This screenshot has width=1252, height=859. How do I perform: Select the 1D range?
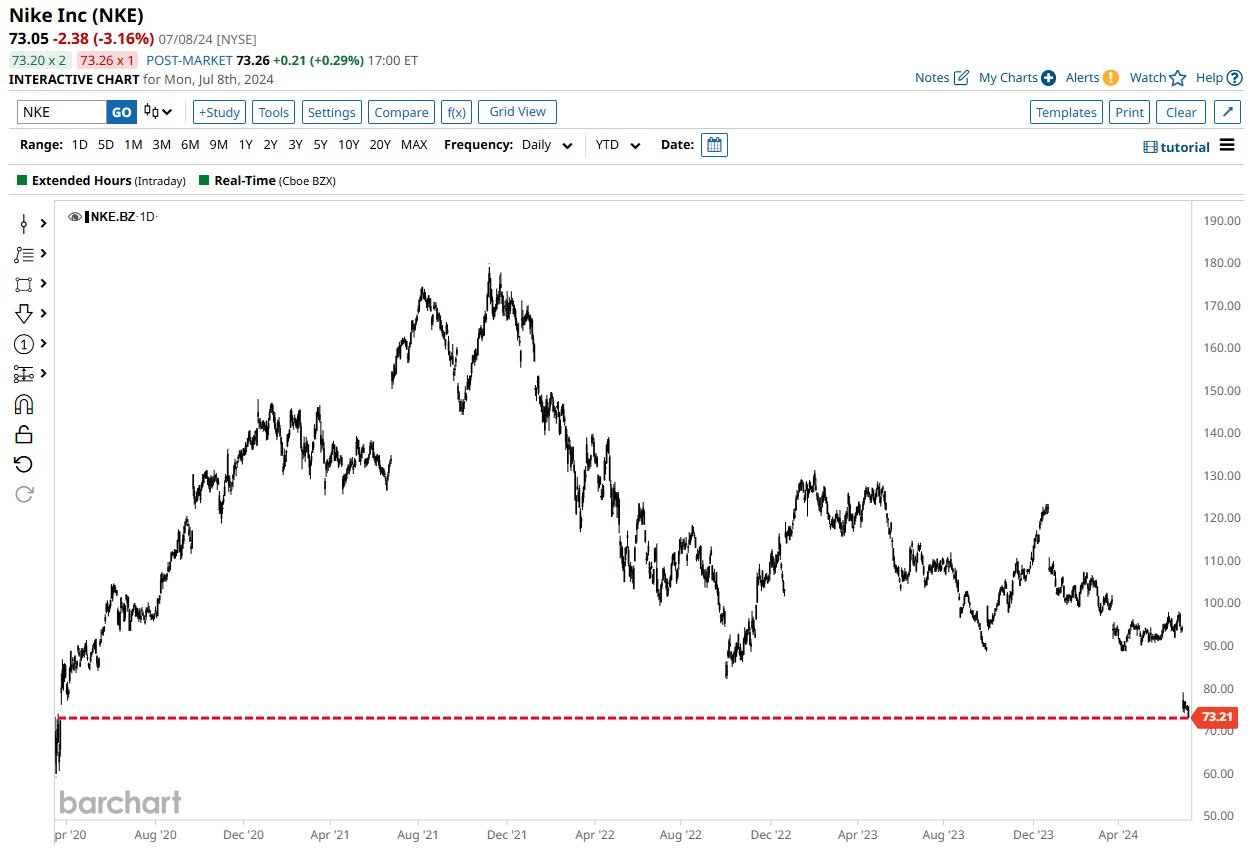80,145
